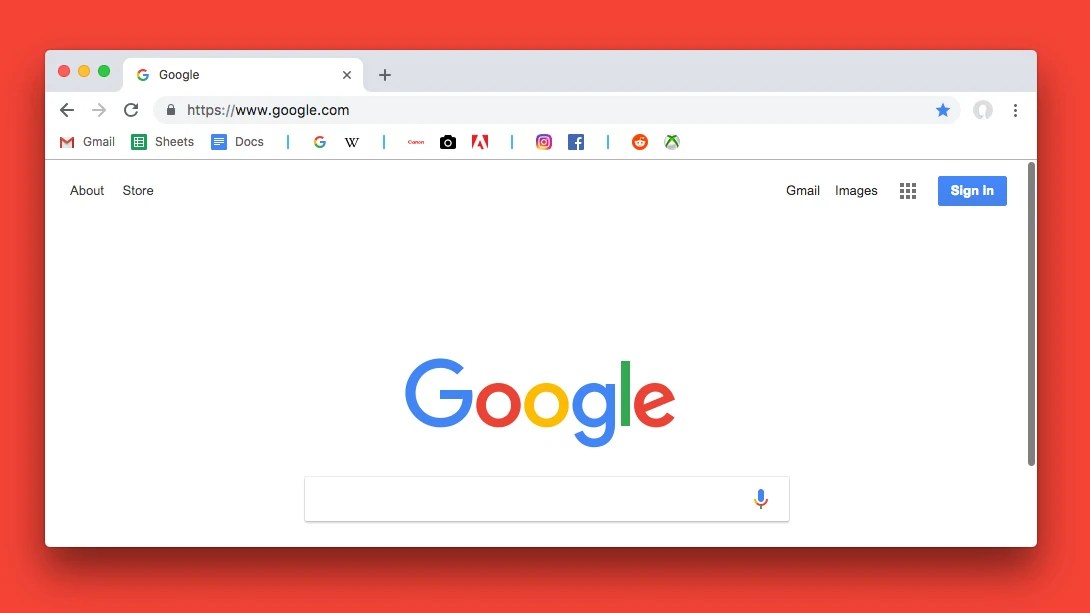Open the Xbox bookmark icon
The width and height of the screenshot is (1090, 613).
(672, 142)
